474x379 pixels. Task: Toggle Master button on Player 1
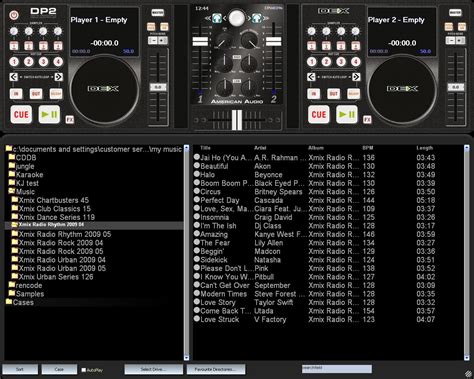(158, 13)
